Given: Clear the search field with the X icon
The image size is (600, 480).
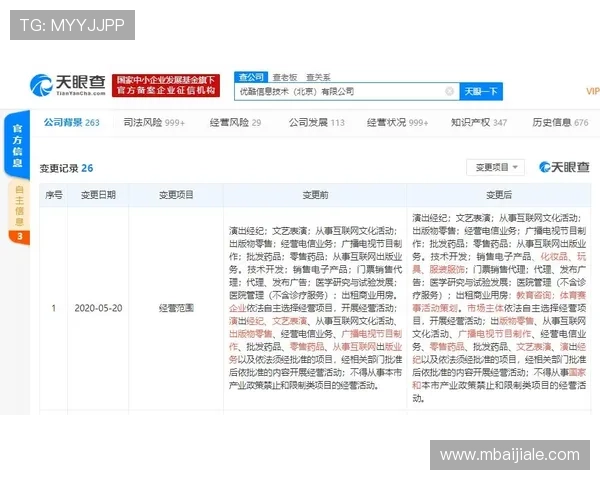Looking at the screenshot, I should click(x=450, y=91).
